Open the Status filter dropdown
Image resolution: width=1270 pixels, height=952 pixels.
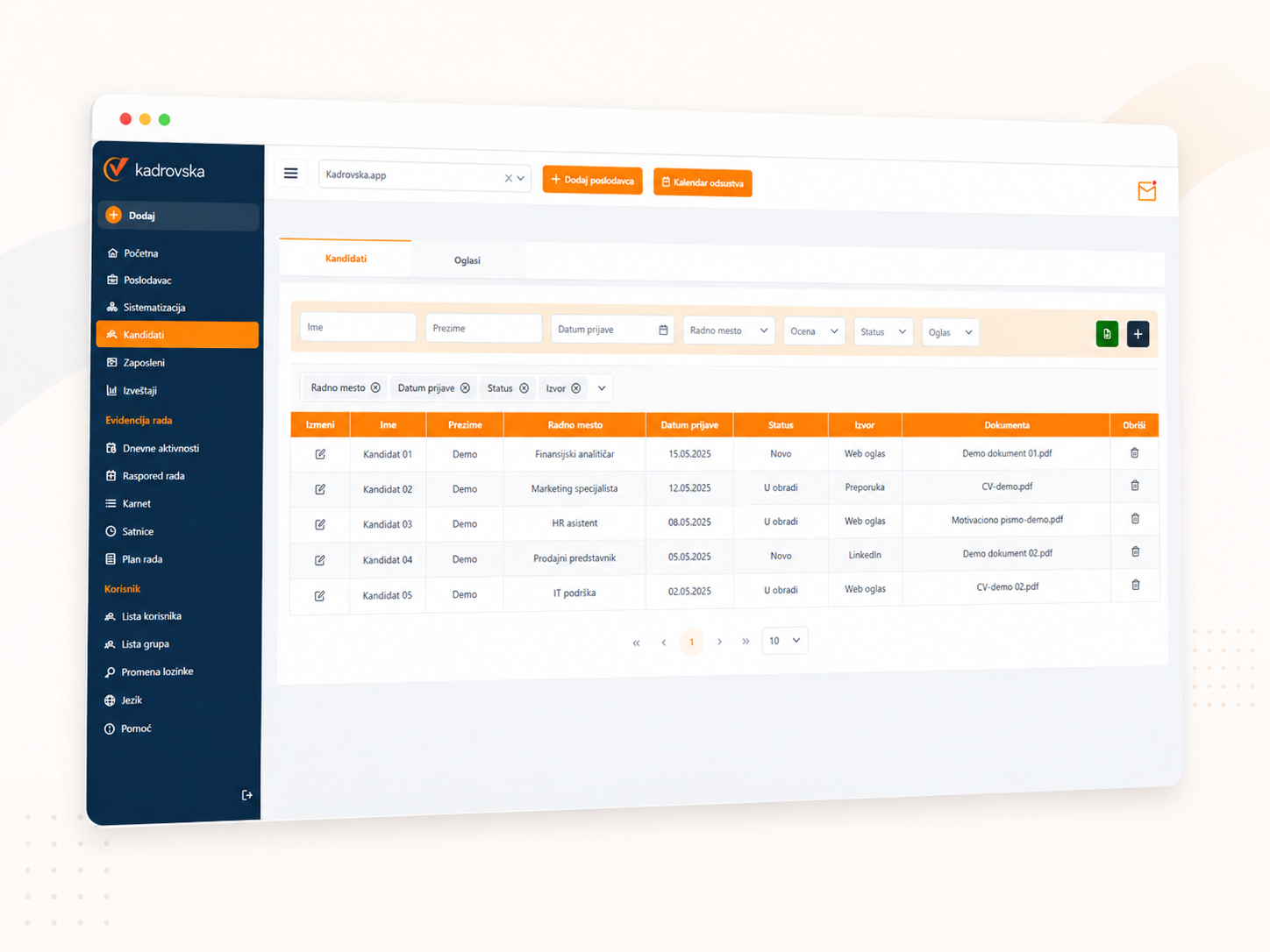tap(883, 332)
